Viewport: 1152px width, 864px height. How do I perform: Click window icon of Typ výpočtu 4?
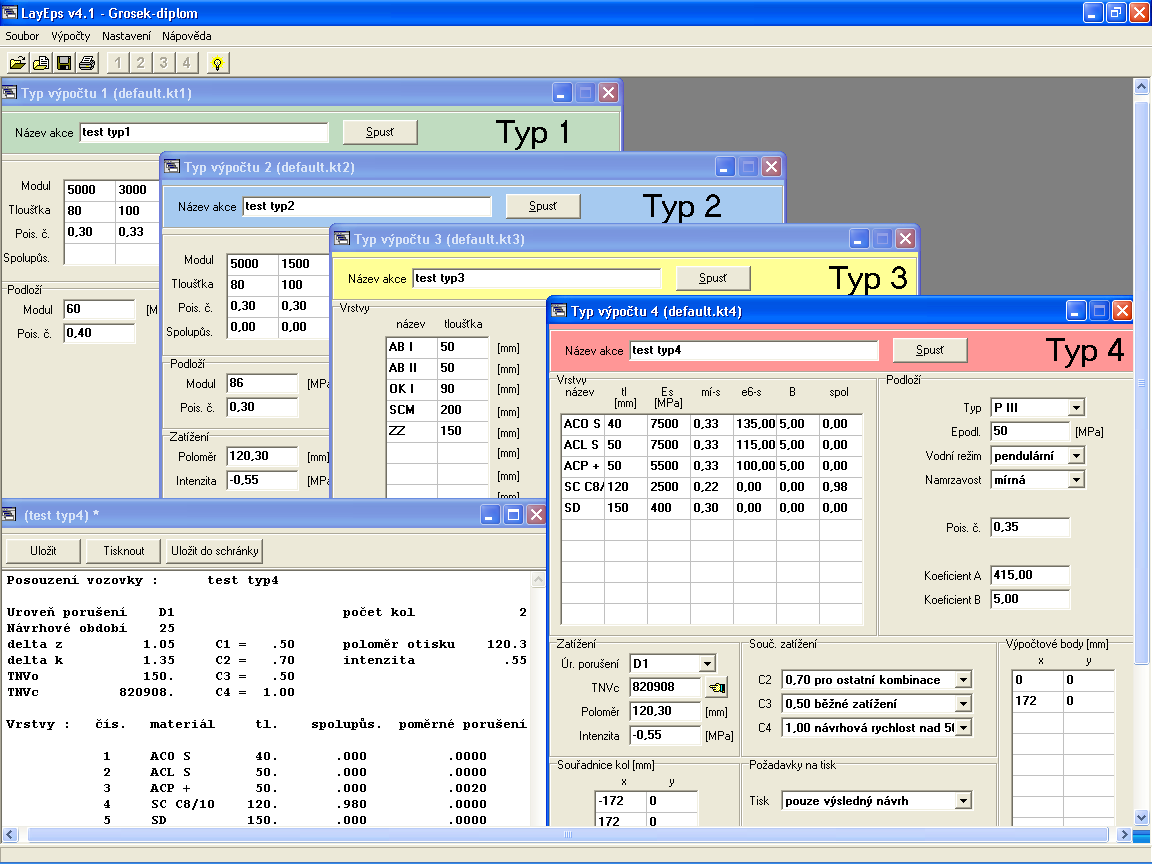[x=559, y=311]
